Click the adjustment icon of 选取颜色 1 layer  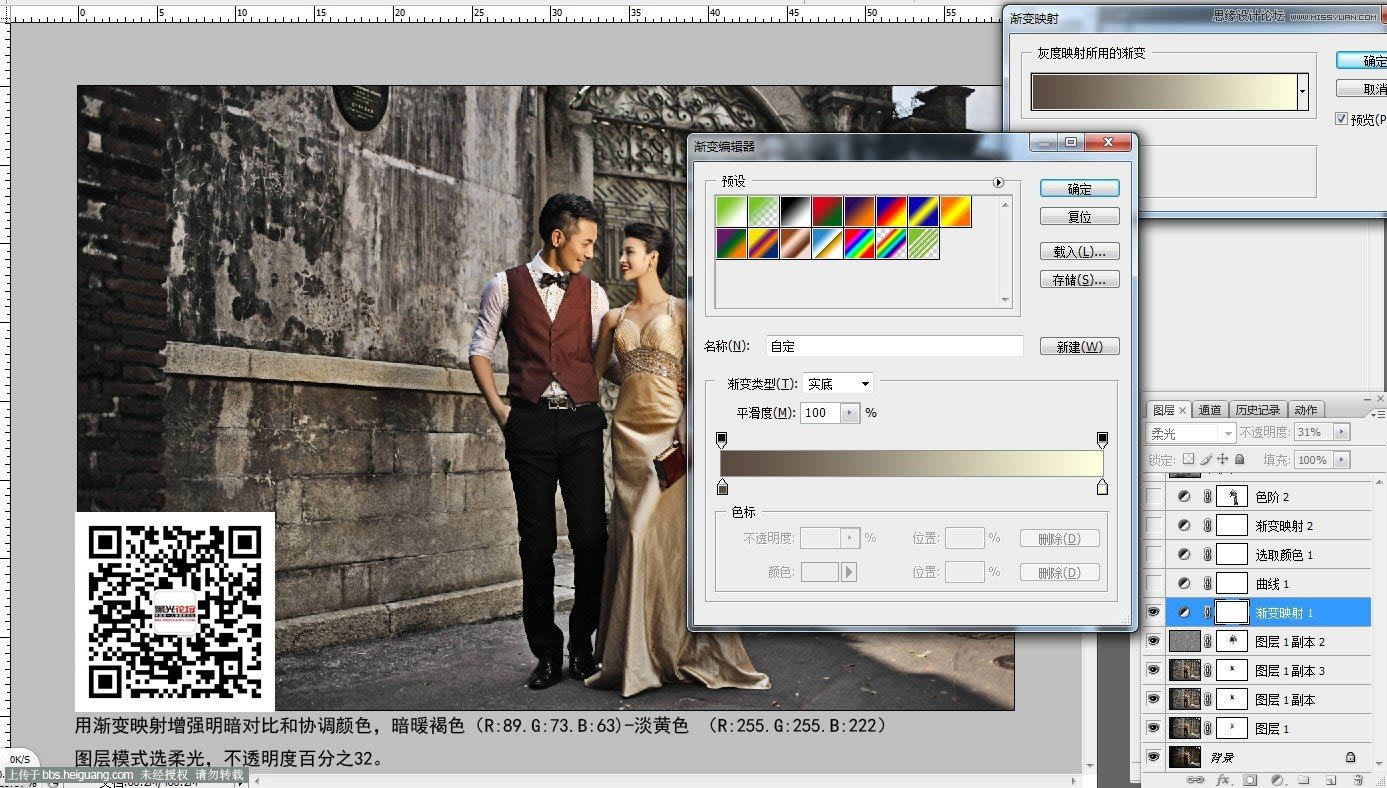[x=1185, y=554]
